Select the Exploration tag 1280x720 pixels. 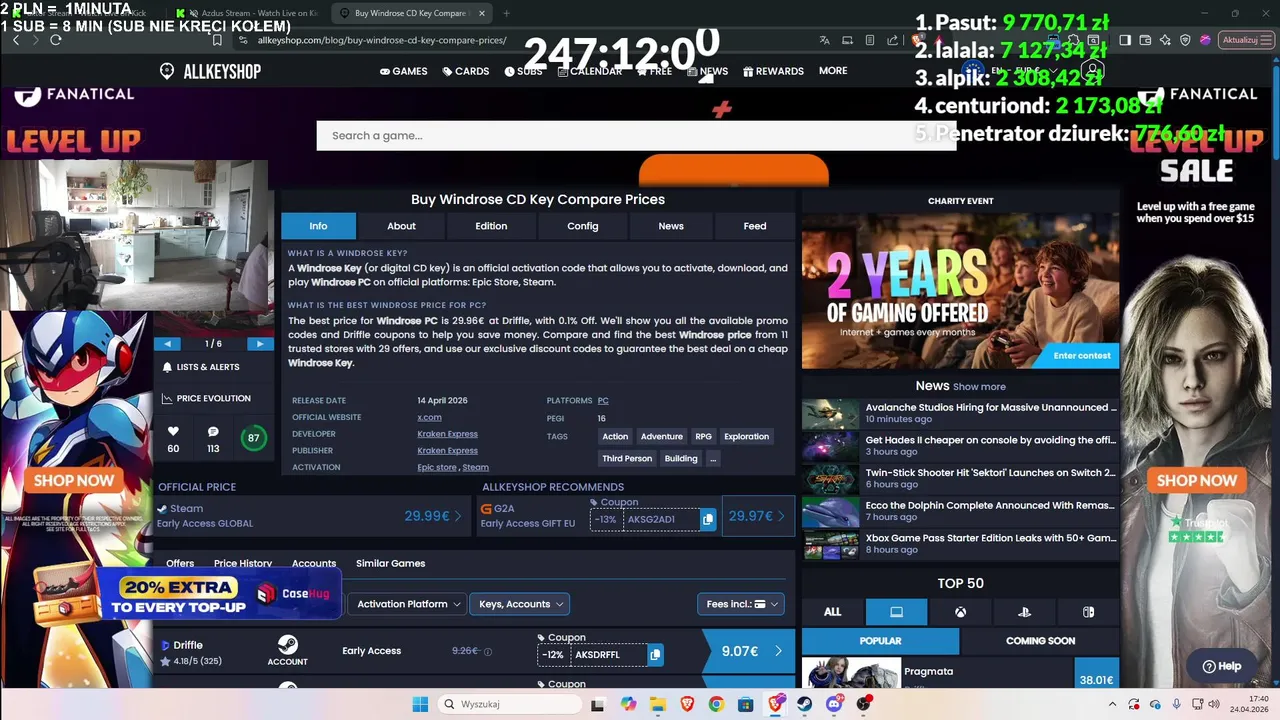[x=747, y=436]
